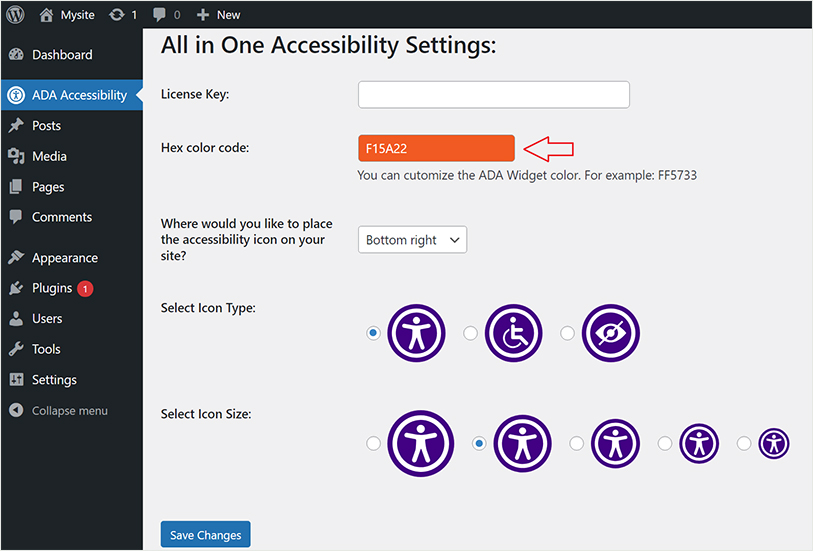Open Appearance in sidebar menu
The height and width of the screenshot is (551, 813).
click(x=65, y=258)
